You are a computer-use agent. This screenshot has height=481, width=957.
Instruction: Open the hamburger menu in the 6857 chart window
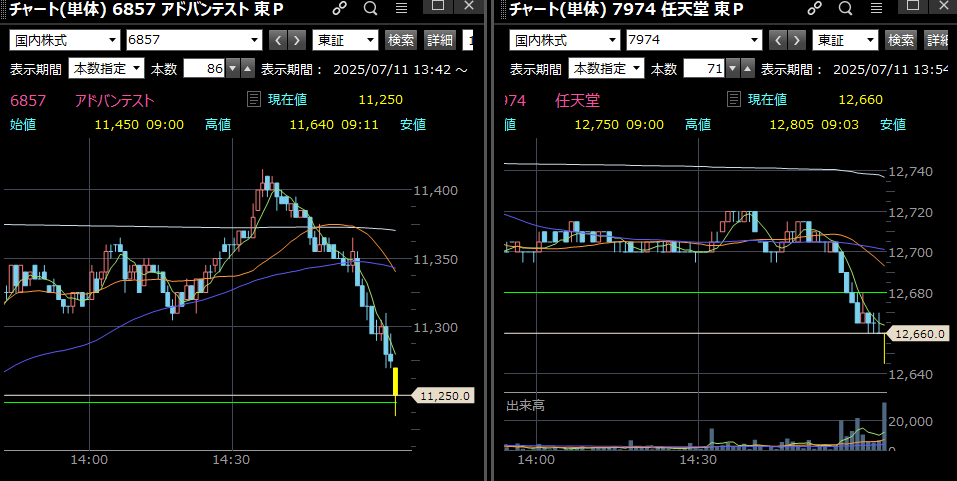[401, 8]
